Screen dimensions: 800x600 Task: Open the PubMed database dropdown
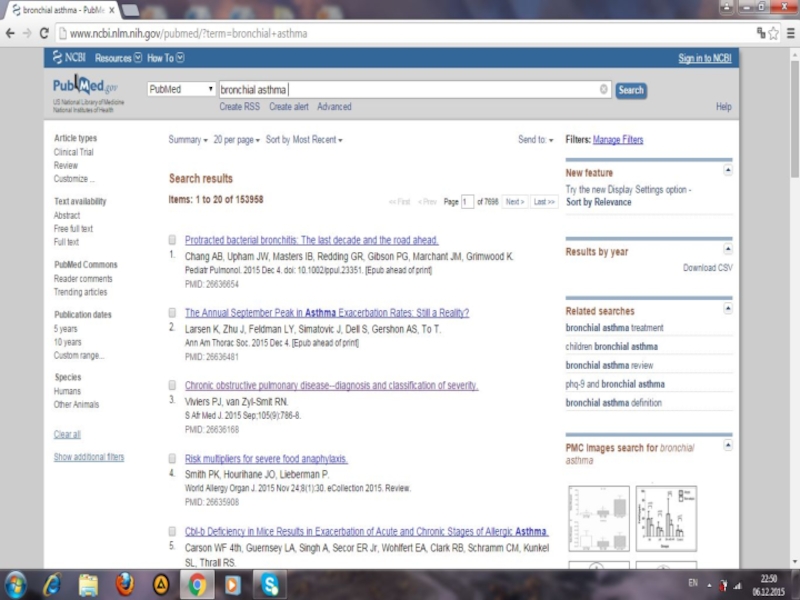click(181, 89)
